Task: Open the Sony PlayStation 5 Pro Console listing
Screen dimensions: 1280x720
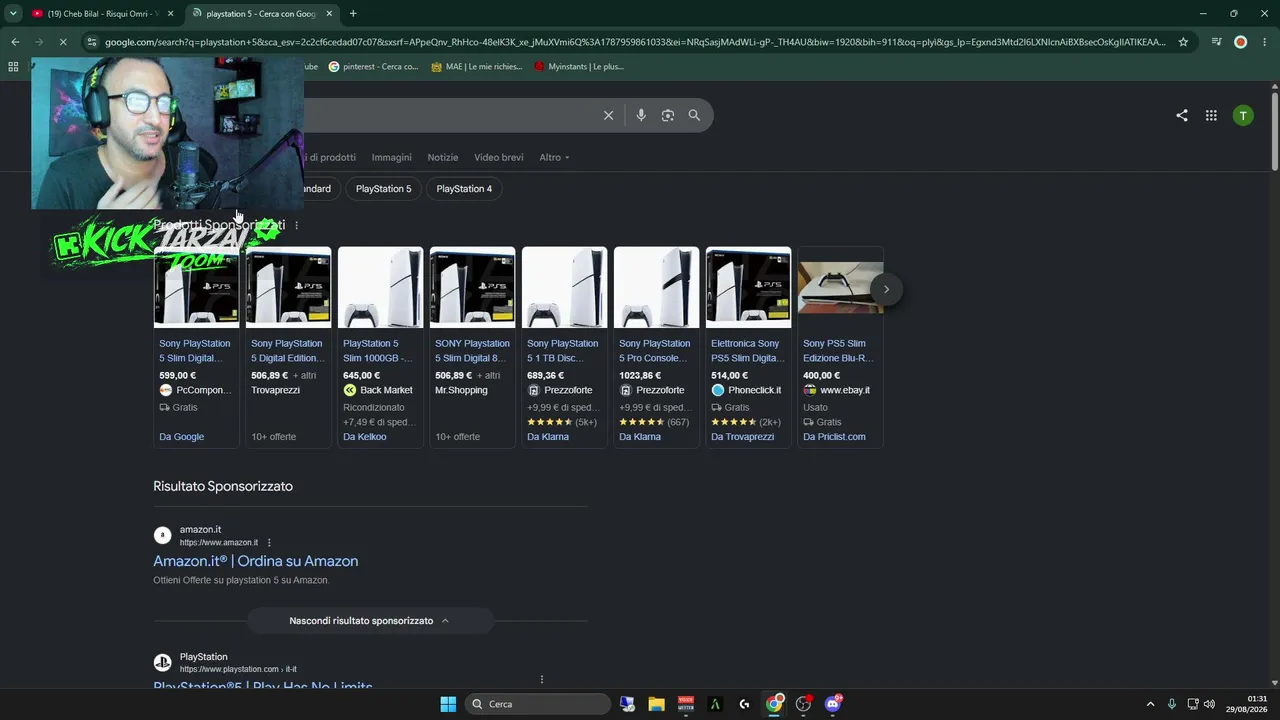Action: [x=656, y=347]
